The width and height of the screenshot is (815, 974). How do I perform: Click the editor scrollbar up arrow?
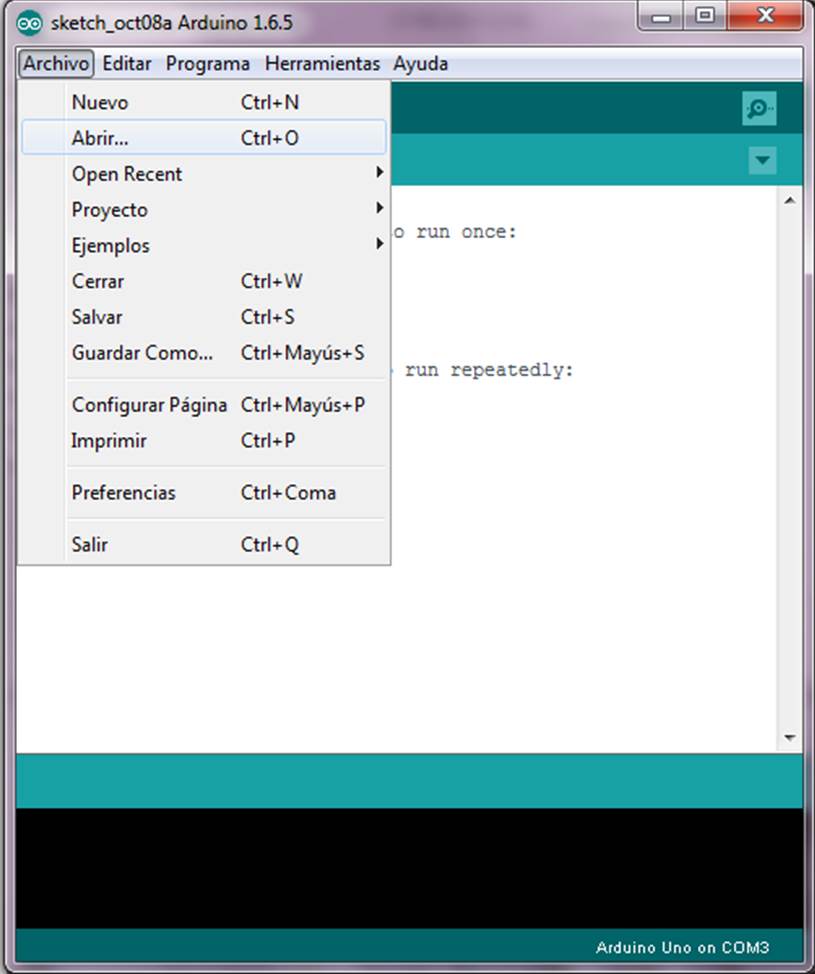click(x=790, y=201)
